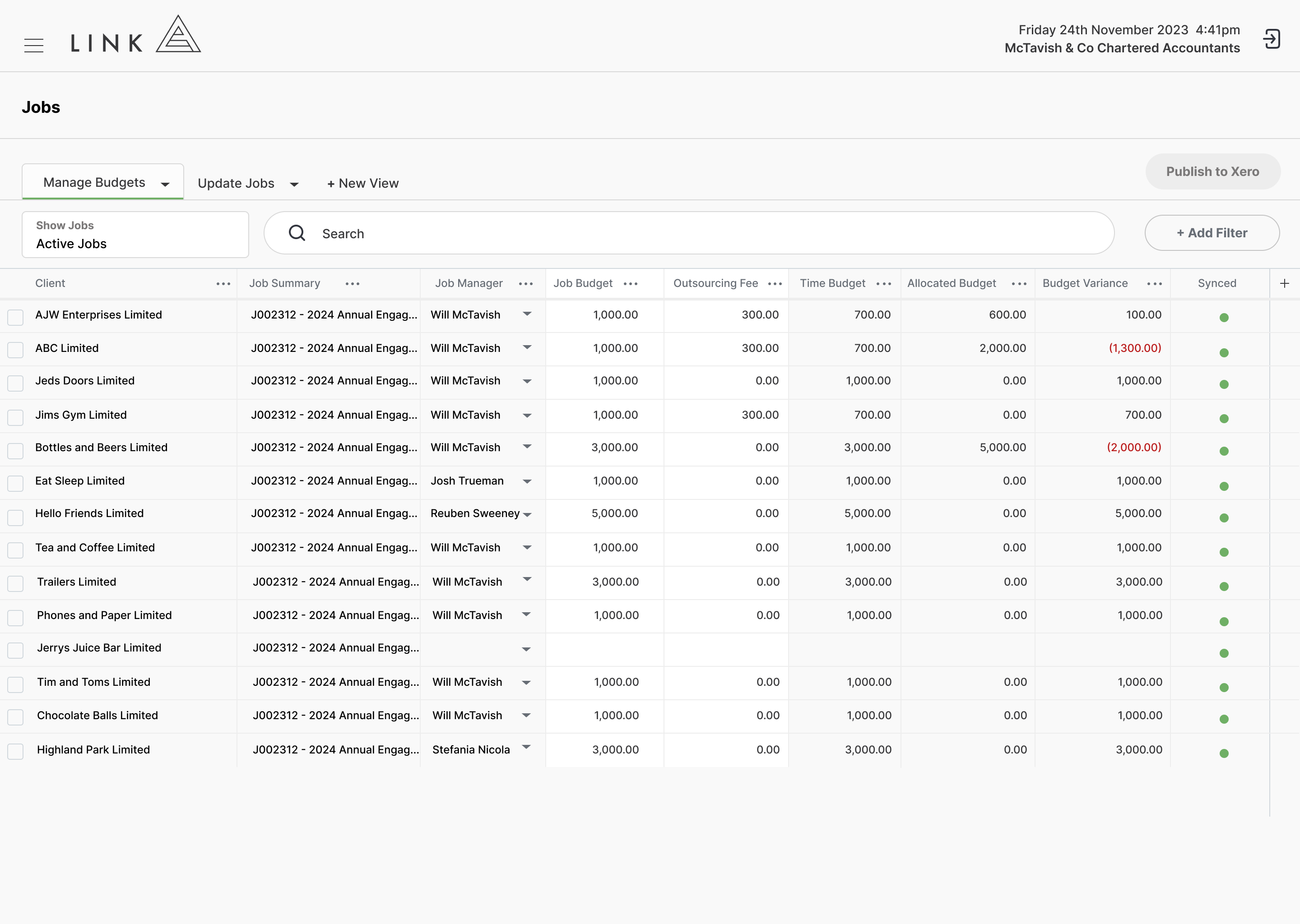The width and height of the screenshot is (1300, 924).
Task: Open the Phones and Paper Limited client
Action: 104,615
